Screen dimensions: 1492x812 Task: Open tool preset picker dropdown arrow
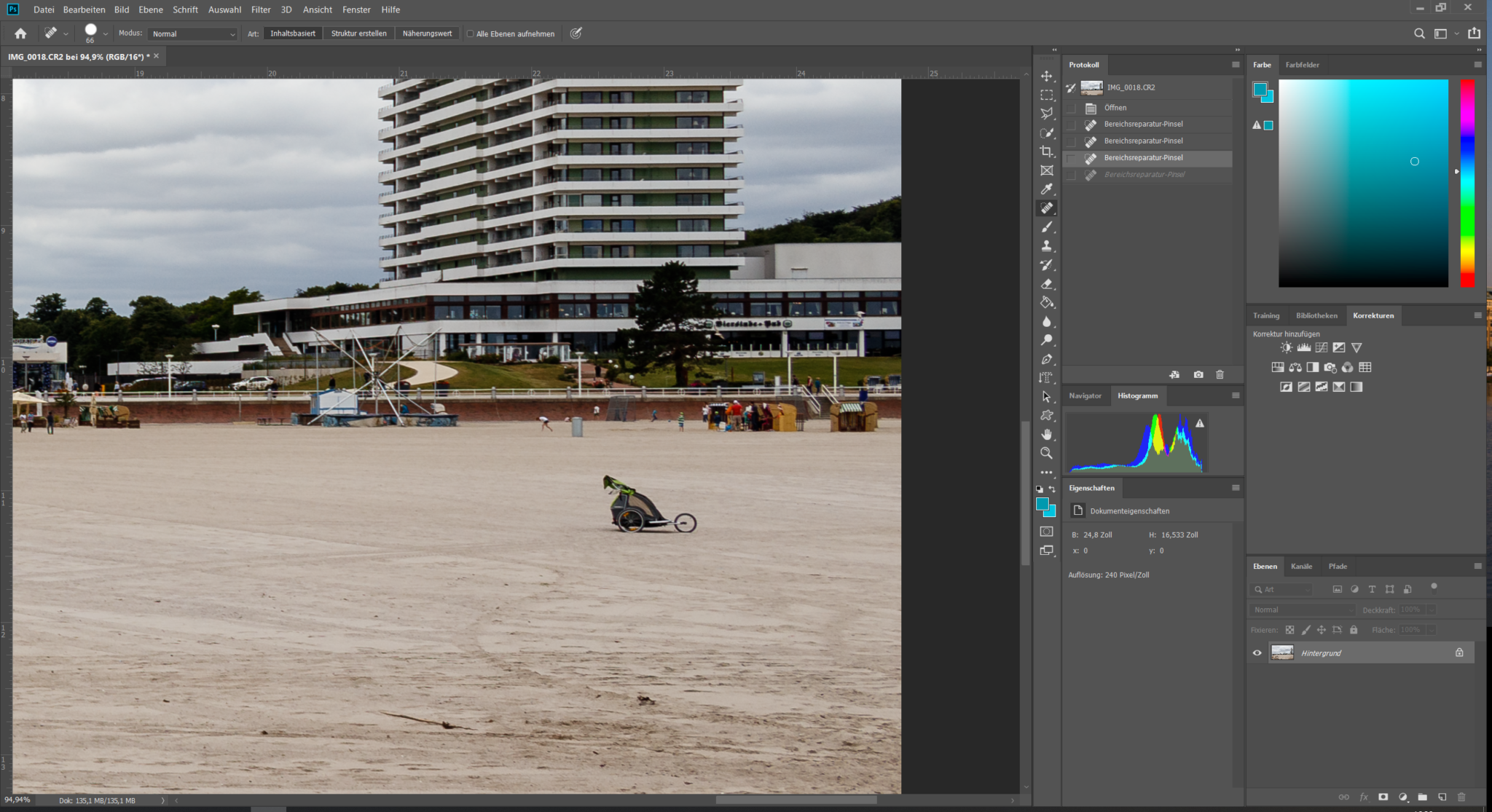(x=66, y=33)
